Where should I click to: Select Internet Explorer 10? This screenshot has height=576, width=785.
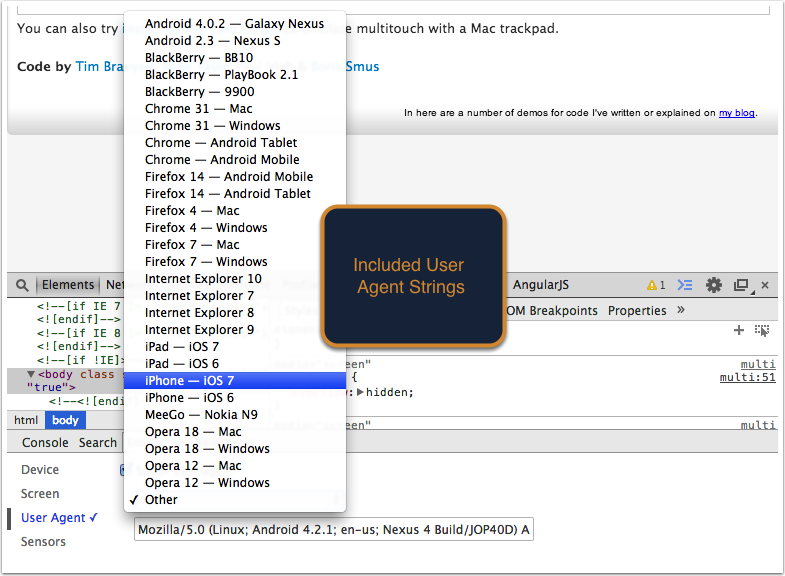(x=234, y=279)
